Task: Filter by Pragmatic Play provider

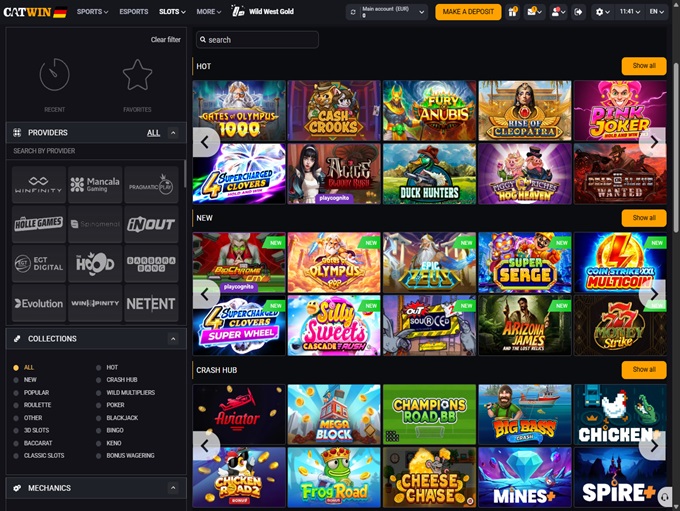Action: tap(151, 185)
